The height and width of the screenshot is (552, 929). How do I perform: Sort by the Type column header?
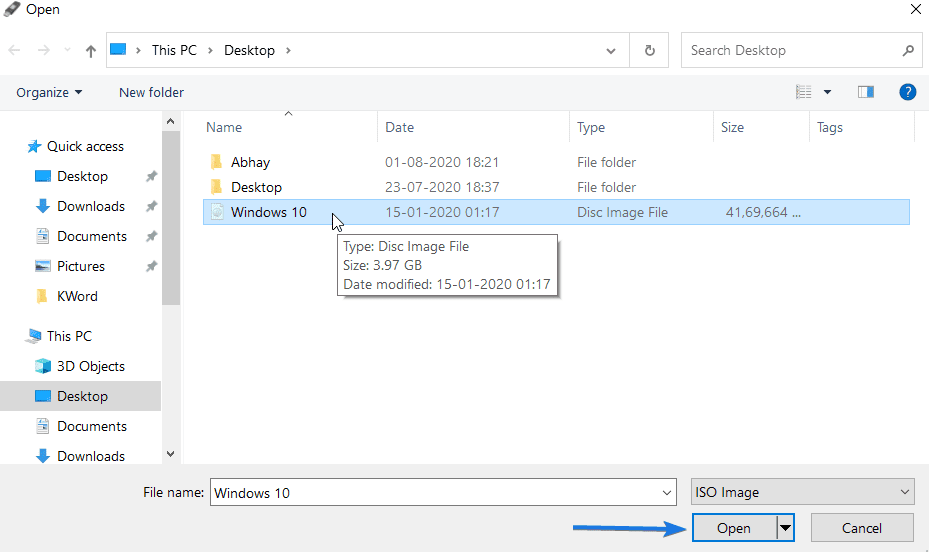(x=591, y=127)
